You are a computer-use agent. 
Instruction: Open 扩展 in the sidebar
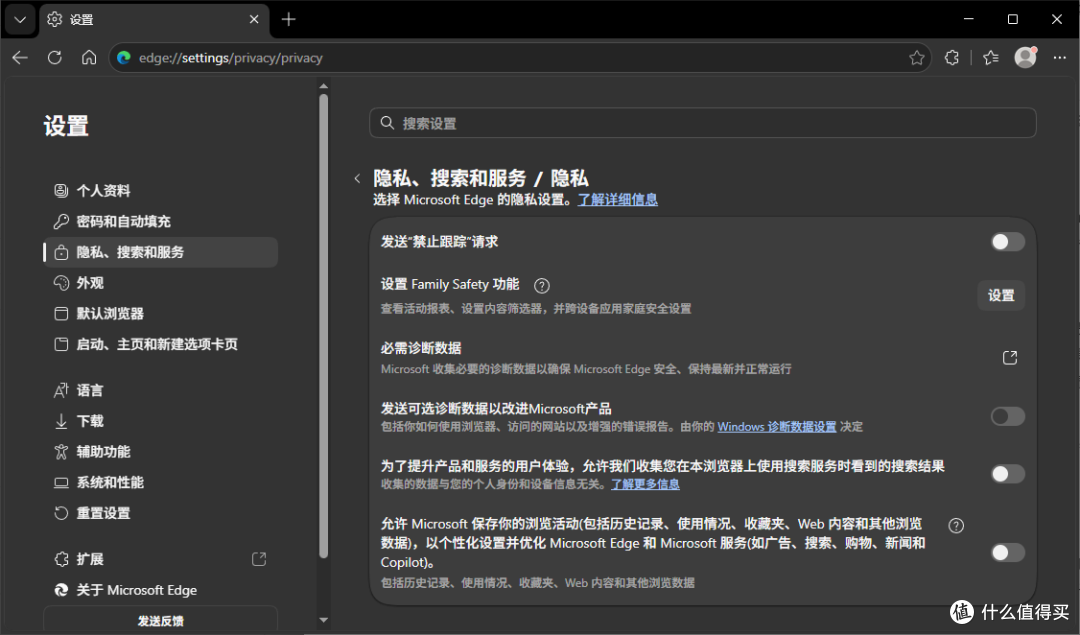tap(160, 559)
